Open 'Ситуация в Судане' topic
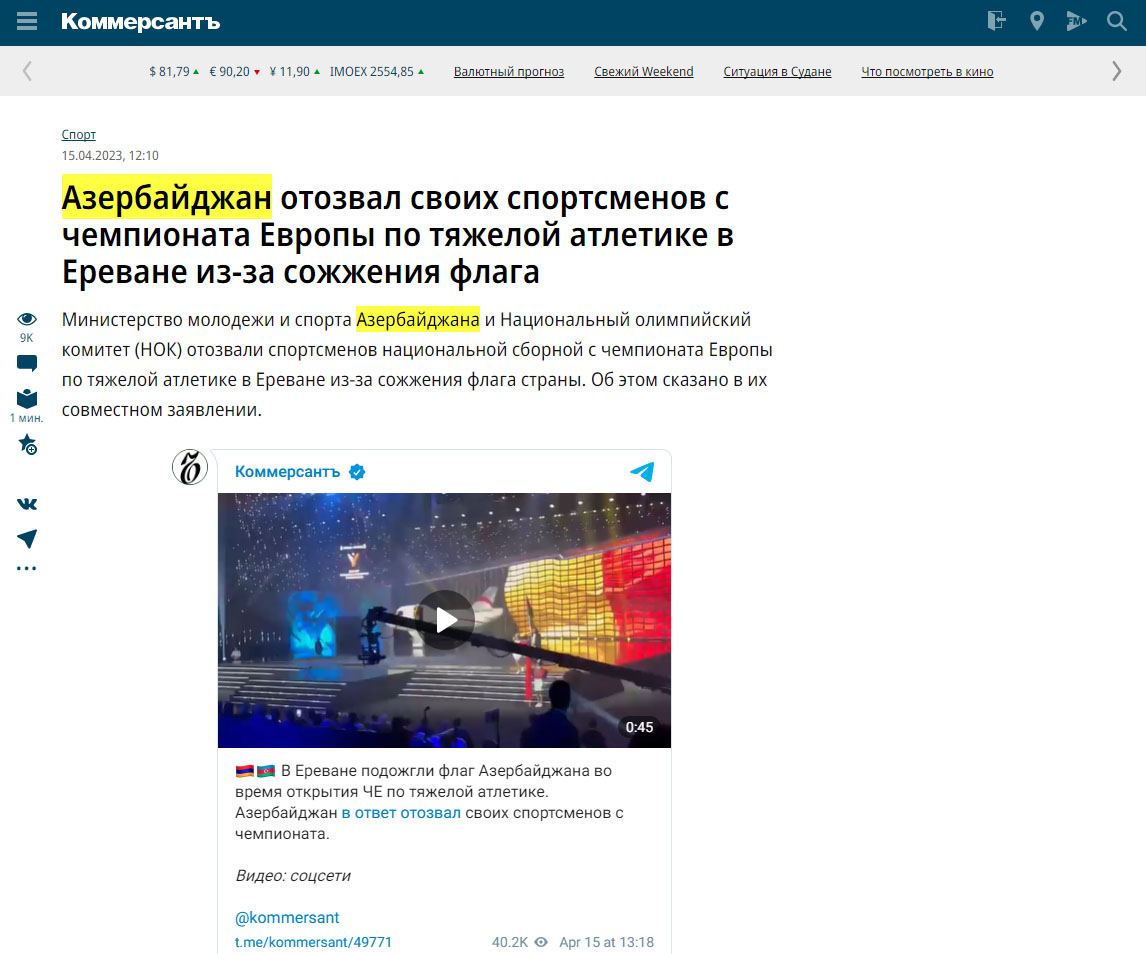The image size is (1146, 954). pyautogui.click(x=777, y=72)
